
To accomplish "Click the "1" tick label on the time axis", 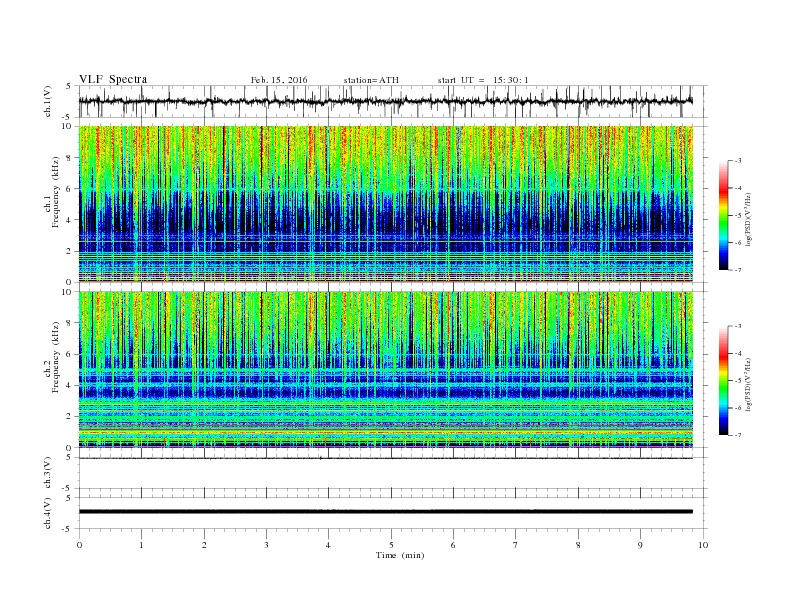I will (x=142, y=545).
